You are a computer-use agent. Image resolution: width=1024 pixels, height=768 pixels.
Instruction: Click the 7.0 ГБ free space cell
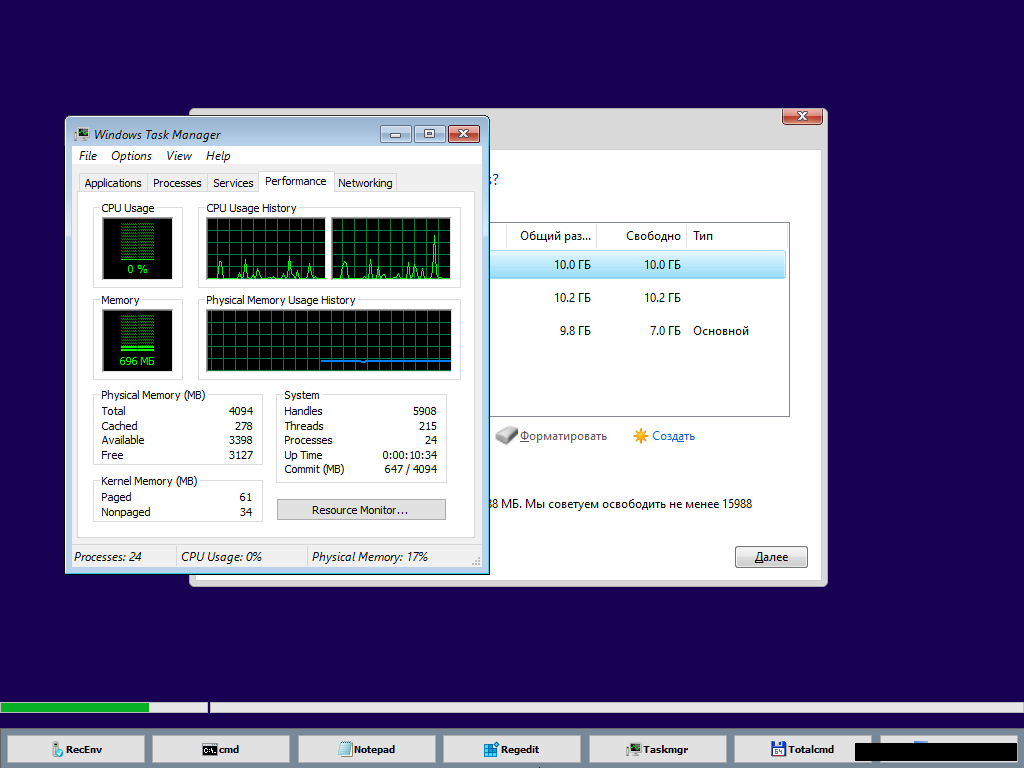click(665, 331)
